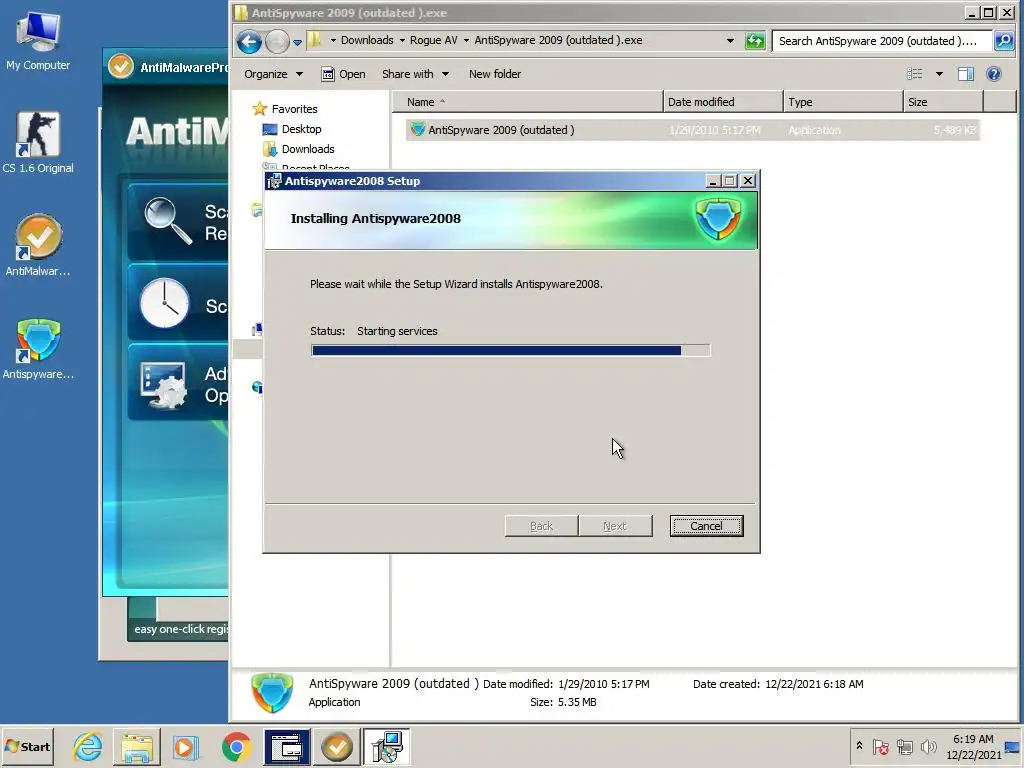The height and width of the screenshot is (768, 1024).
Task: Launch CS 1.6 Original shortcut
Action: [x=38, y=142]
